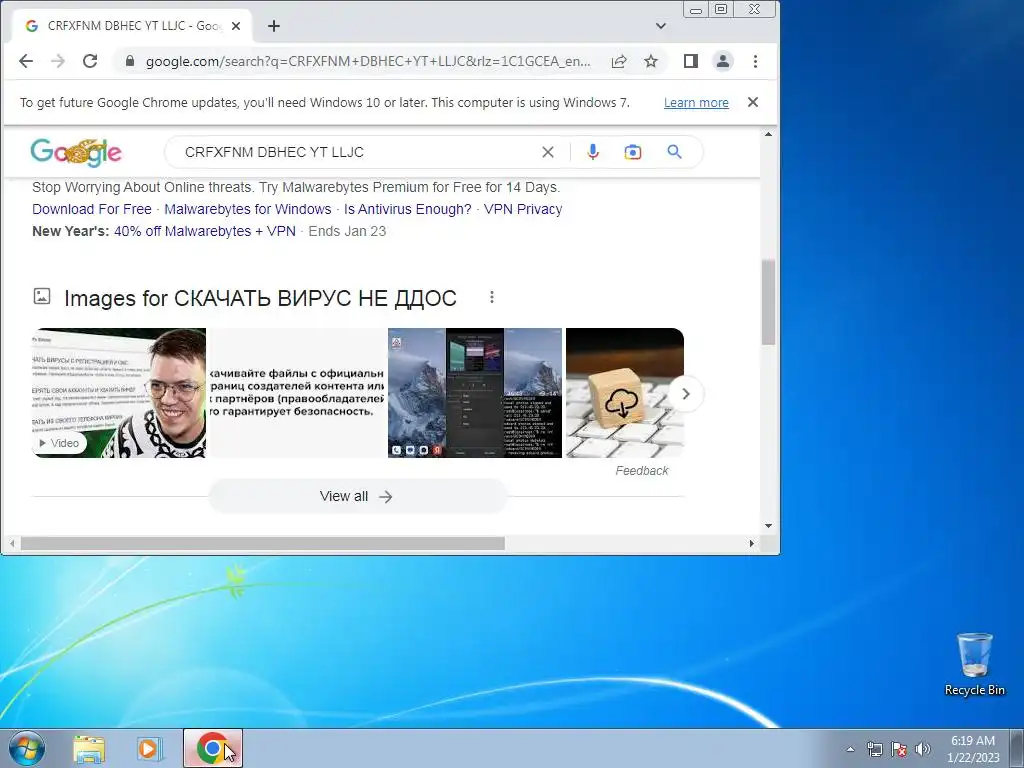This screenshot has width=1024, height=768.
Task: Open the taskbar clock and date
Action: [973, 749]
